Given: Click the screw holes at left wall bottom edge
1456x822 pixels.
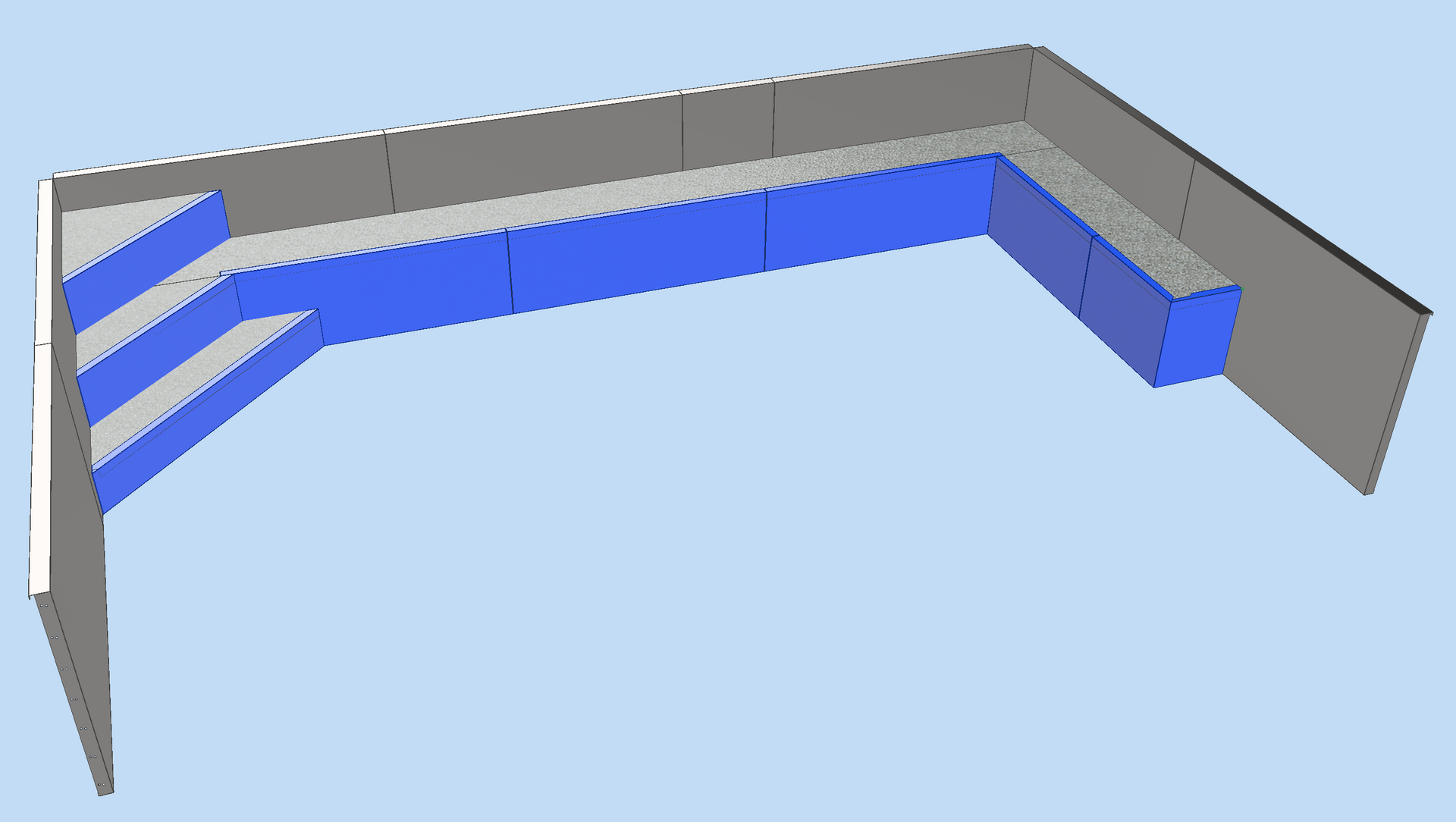Looking at the screenshot, I should click(74, 698).
